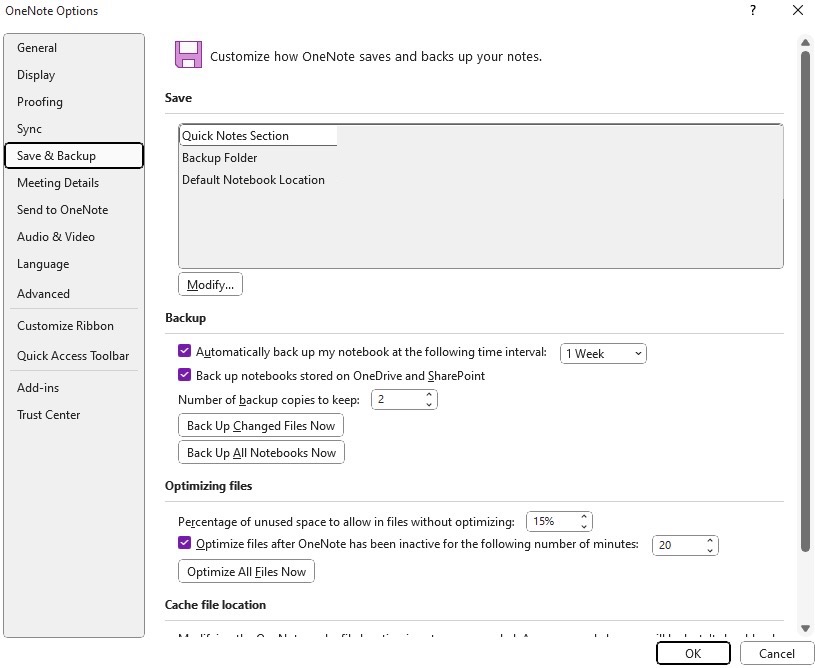815x668 pixels.
Task: Open the Advanced options category
Action: tap(43, 294)
